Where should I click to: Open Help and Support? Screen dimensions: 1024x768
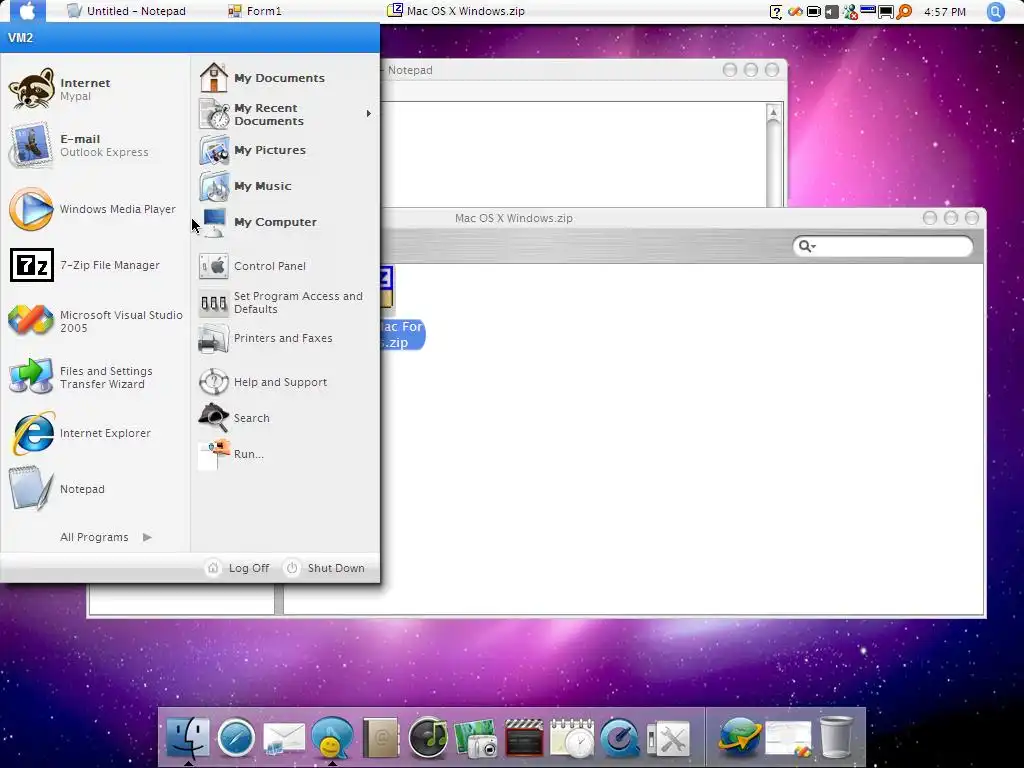point(285,382)
